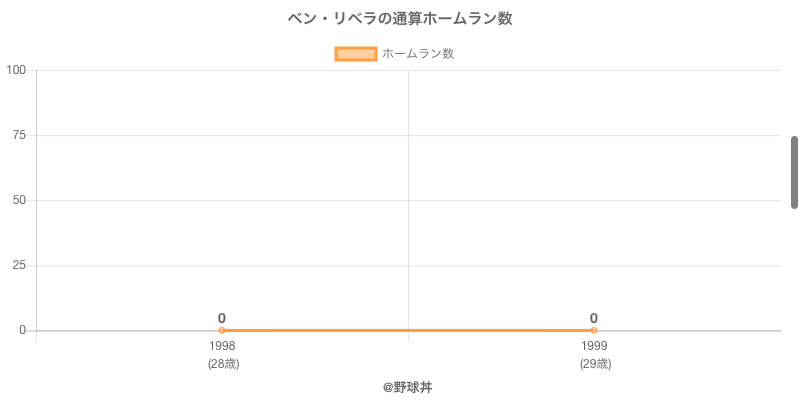
Task: Click the 1999 x-axis label
Action: 594,346
